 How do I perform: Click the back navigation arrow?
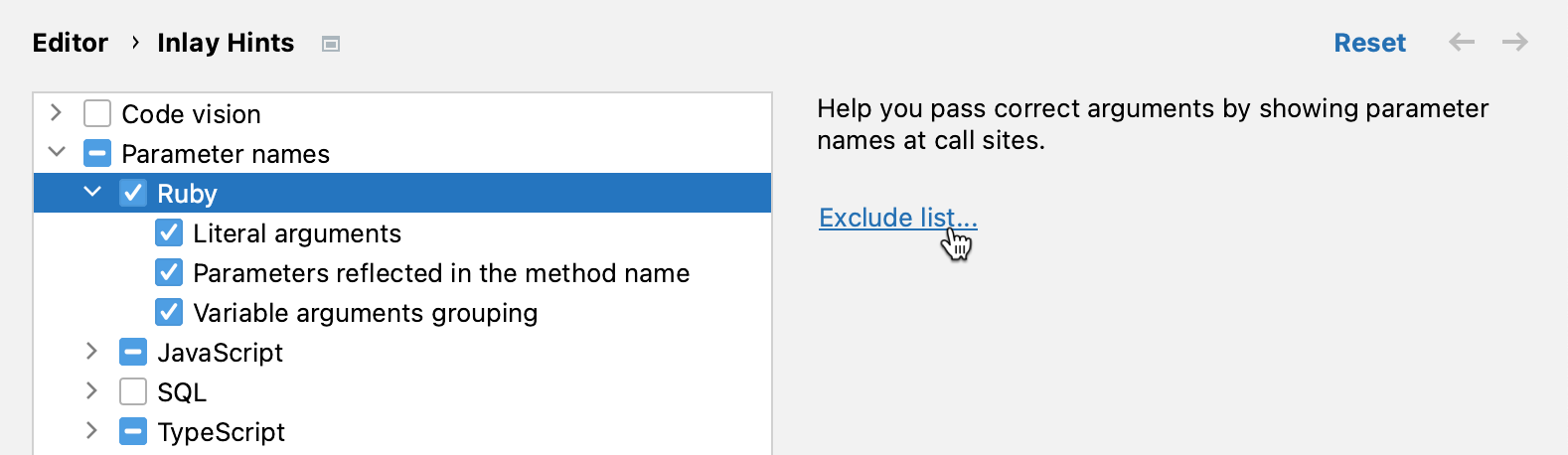pos(1461,42)
